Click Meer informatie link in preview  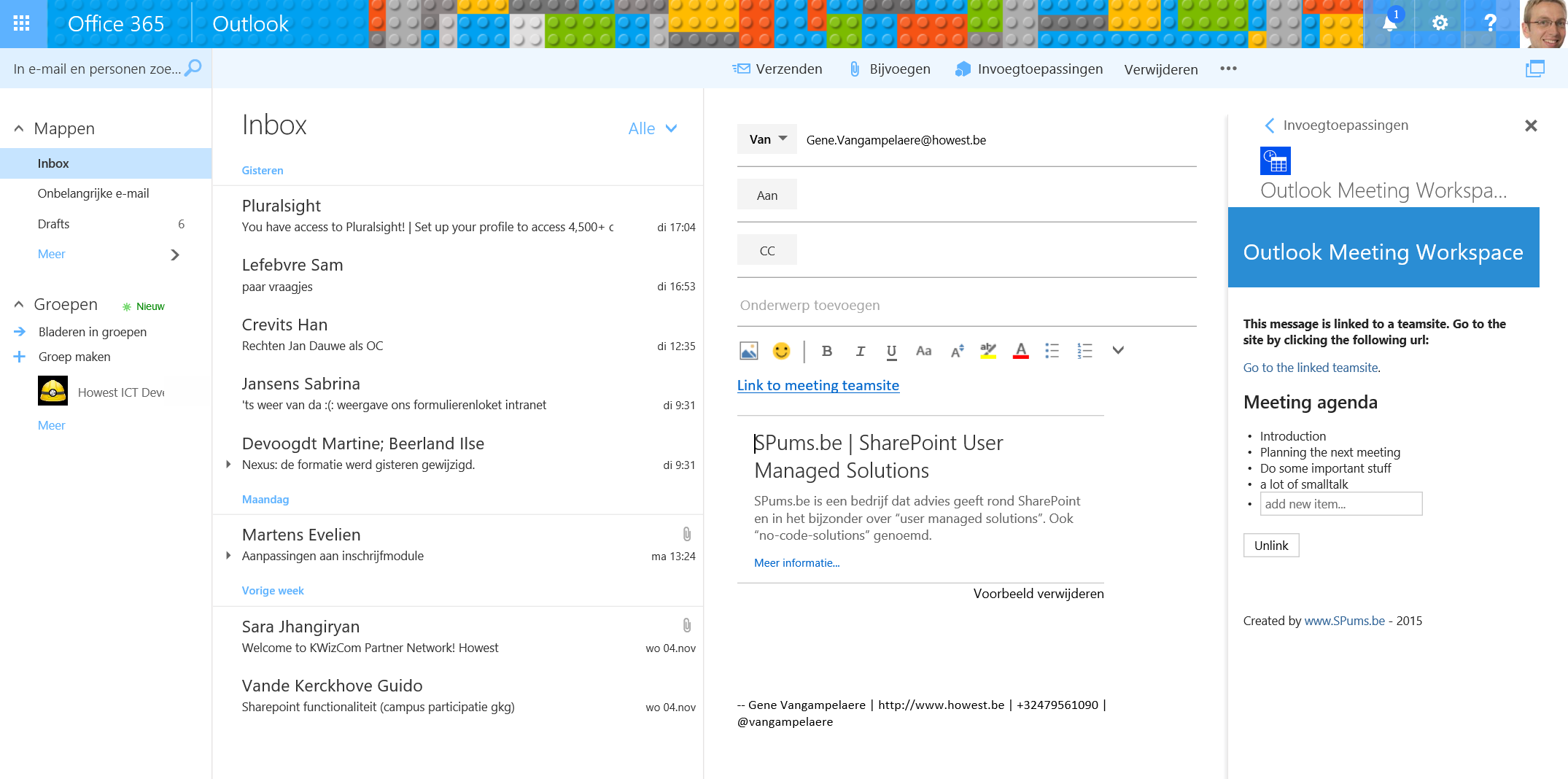click(x=796, y=563)
